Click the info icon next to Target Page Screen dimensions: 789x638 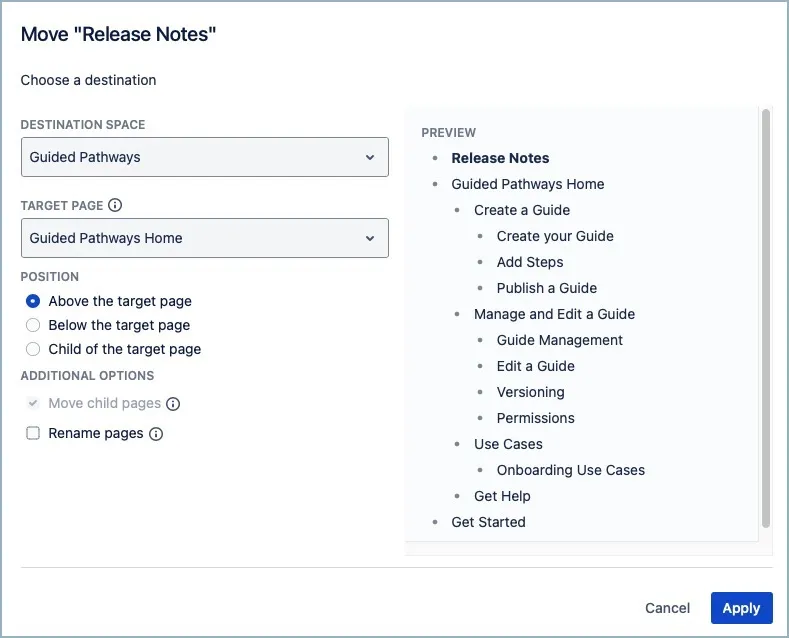point(115,205)
